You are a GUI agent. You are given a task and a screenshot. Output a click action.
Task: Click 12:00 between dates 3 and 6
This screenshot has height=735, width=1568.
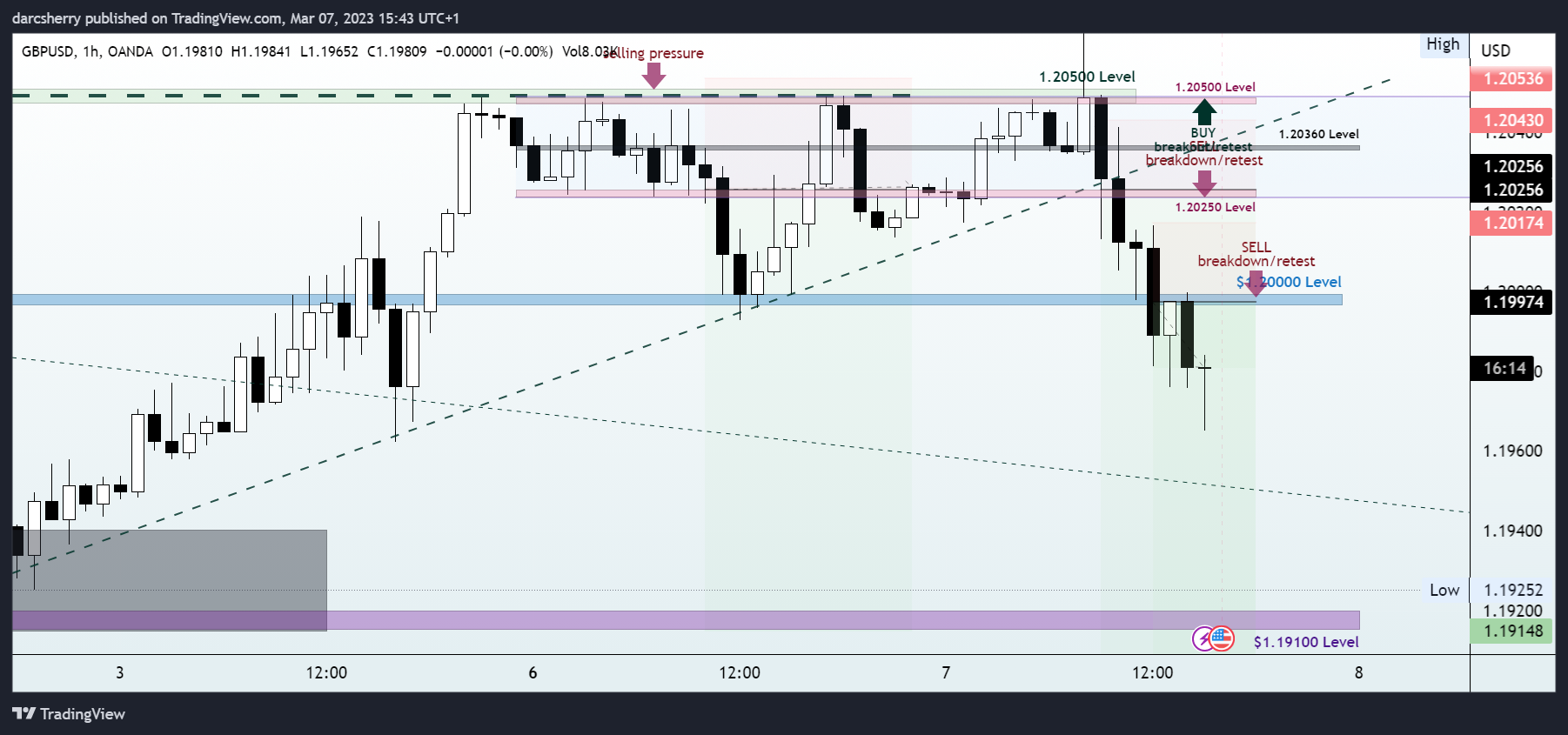click(326, 672)
